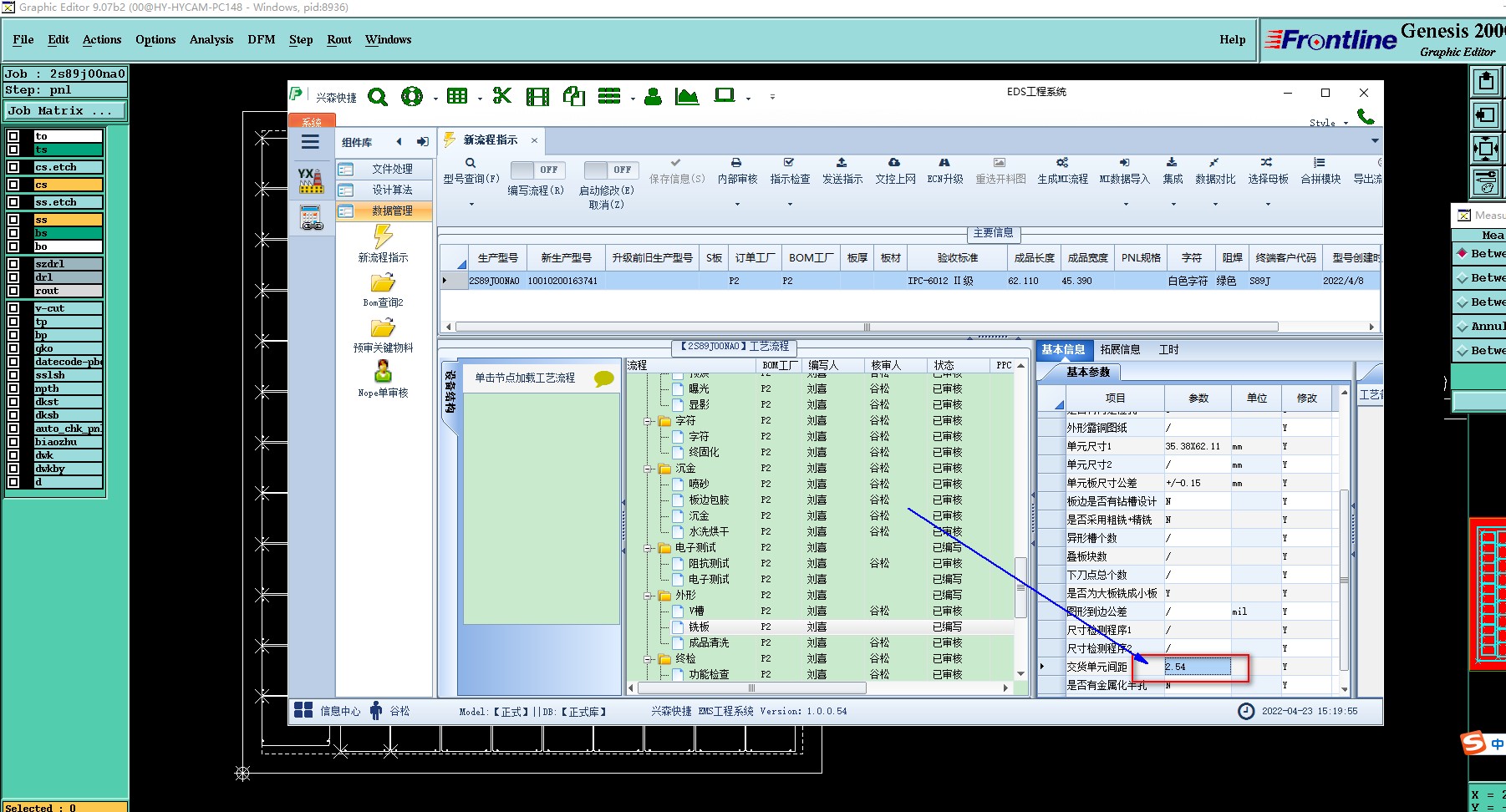Click the green phone handset icon
This screenshot has width=1506, height=812.
[1366, 116]
